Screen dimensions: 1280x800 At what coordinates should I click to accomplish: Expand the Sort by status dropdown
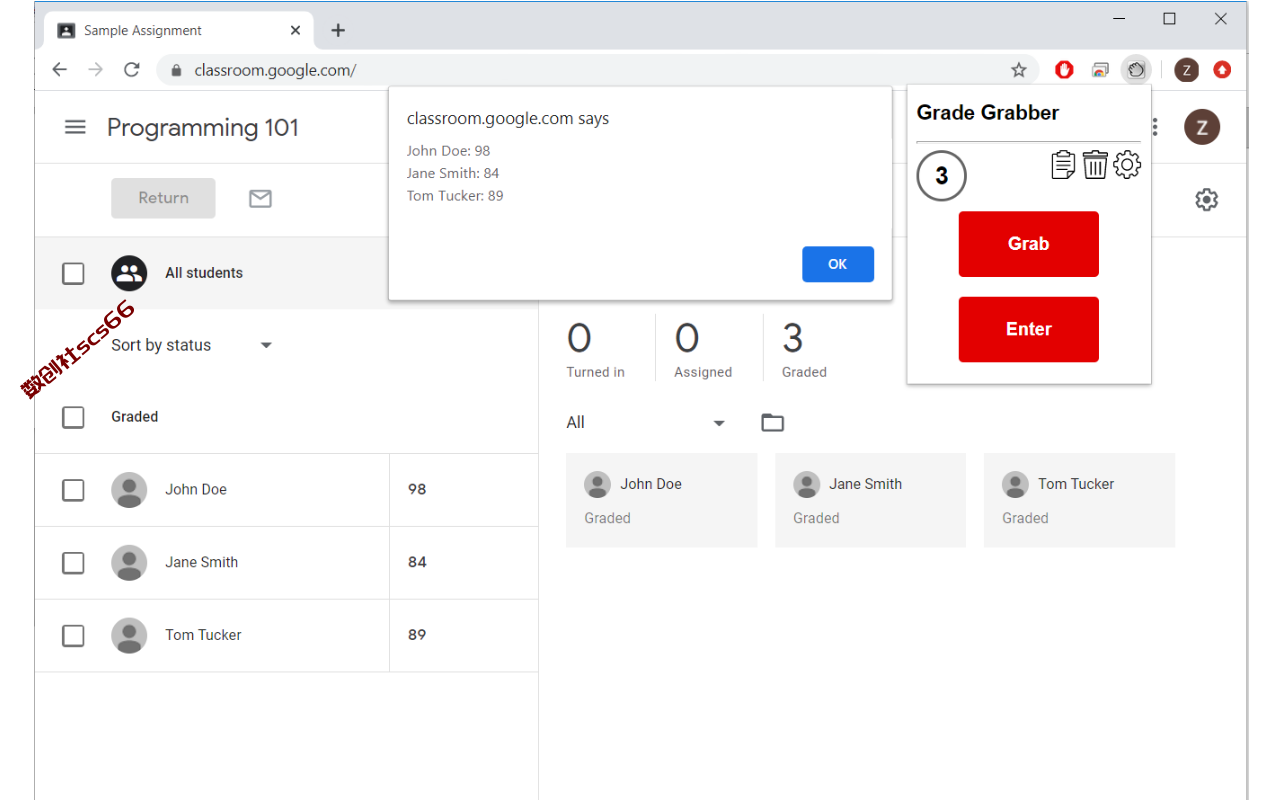pyautogui.click(x=192, y=345)
